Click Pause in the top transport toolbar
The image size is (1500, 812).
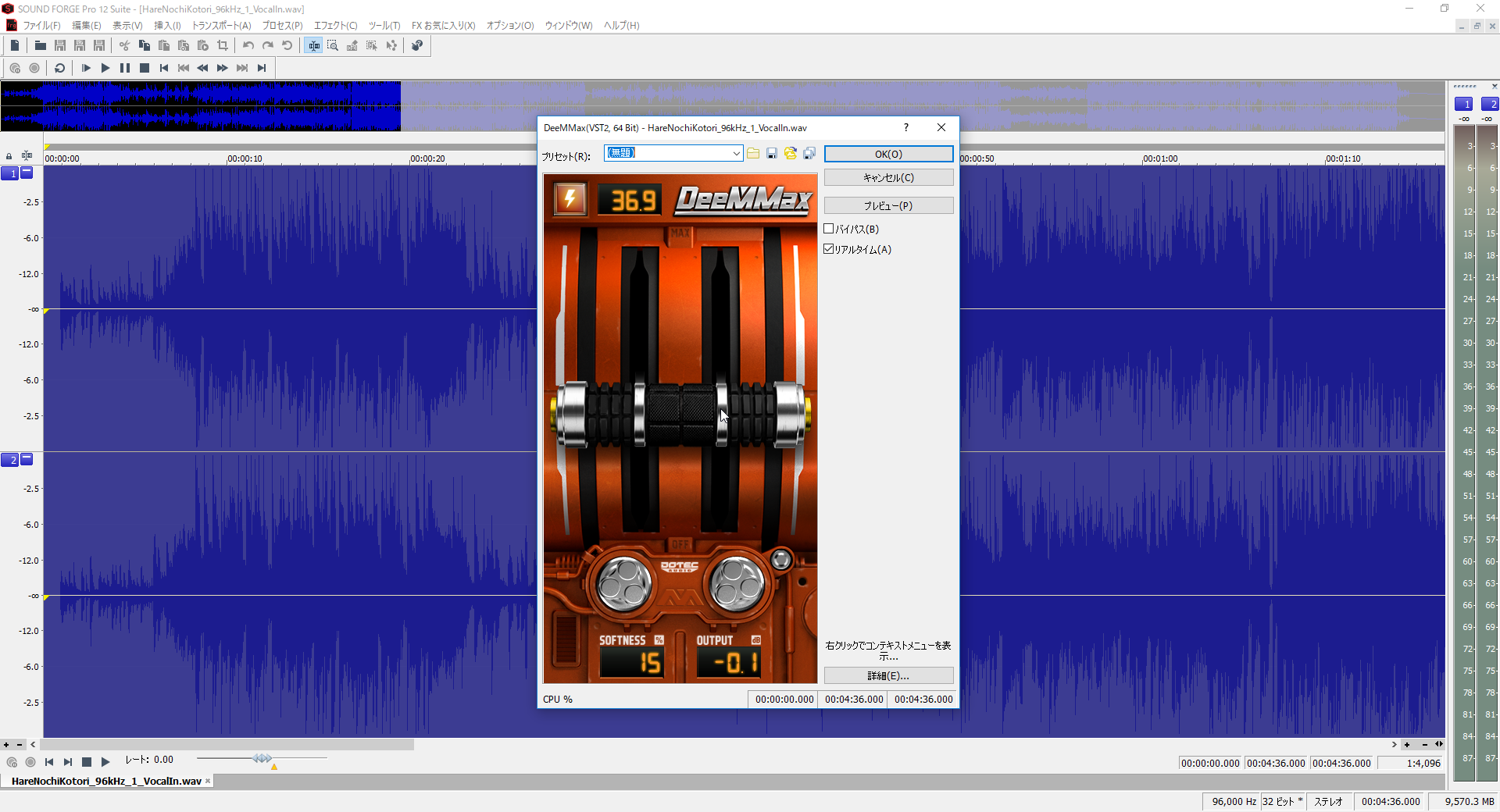pyautogui.click(x=125, y=68)
